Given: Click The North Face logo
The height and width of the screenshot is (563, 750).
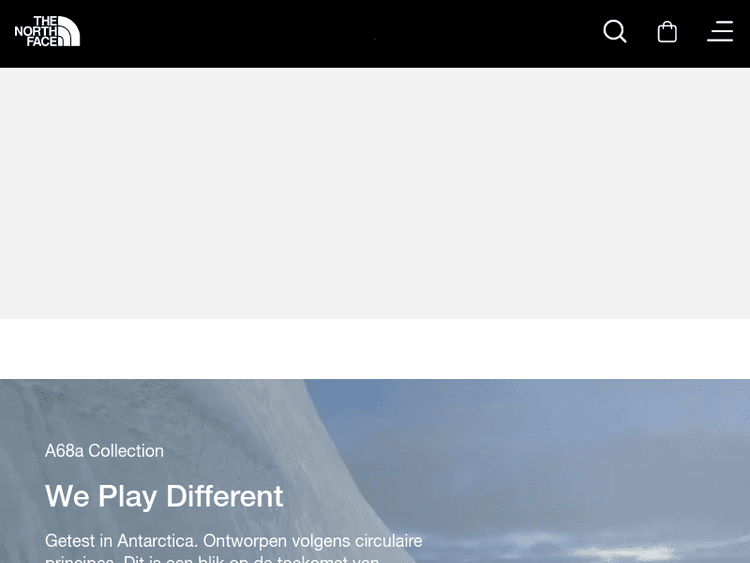Looking at the screenshot, I should (47, 31).
